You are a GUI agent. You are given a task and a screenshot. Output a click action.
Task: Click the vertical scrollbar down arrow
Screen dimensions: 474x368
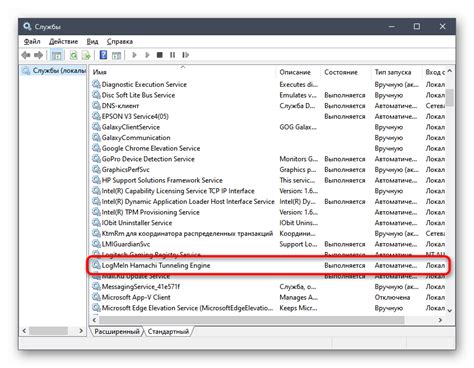450,310
